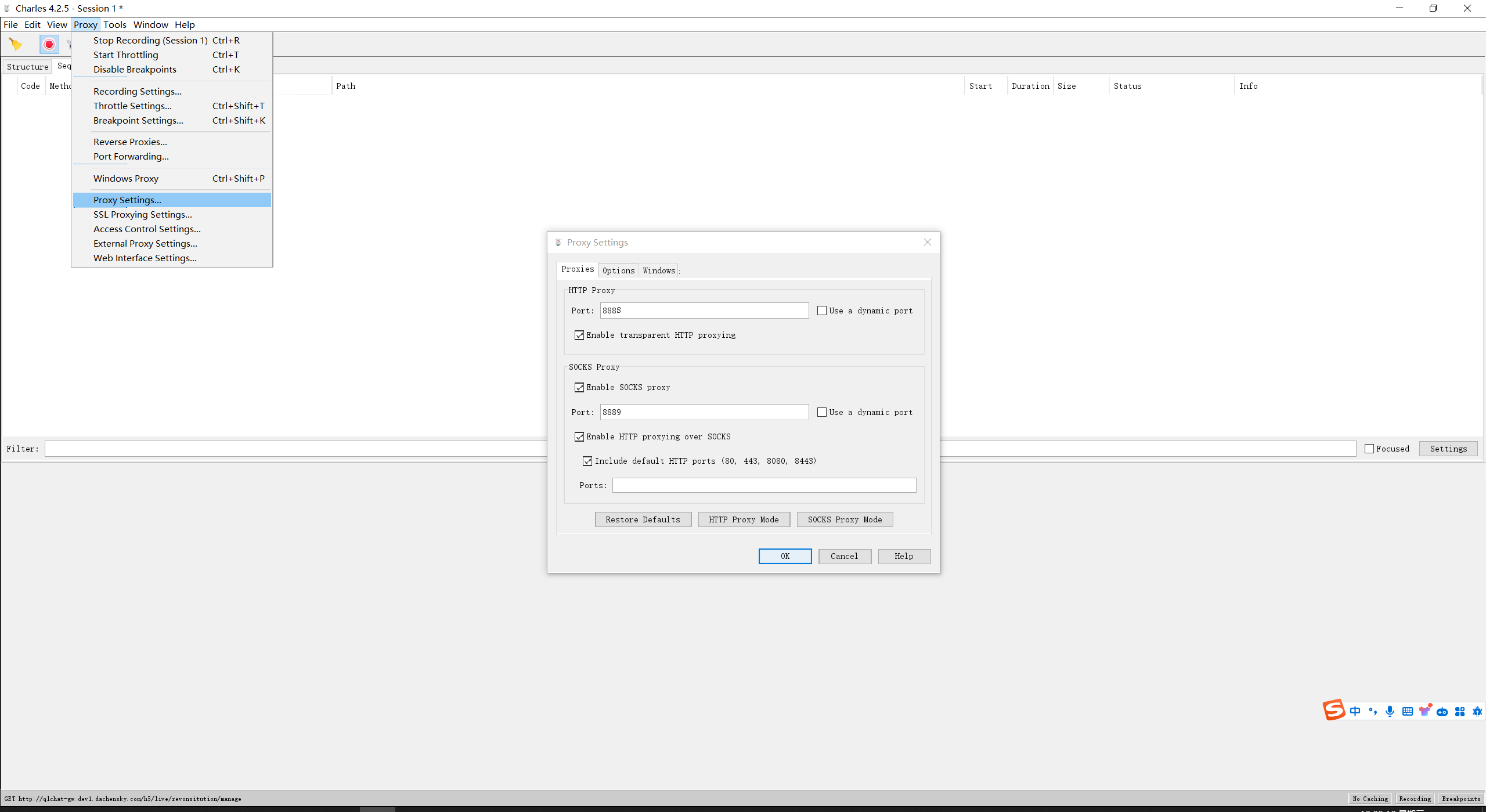Switch to the Windows tab

click(659, 270)
